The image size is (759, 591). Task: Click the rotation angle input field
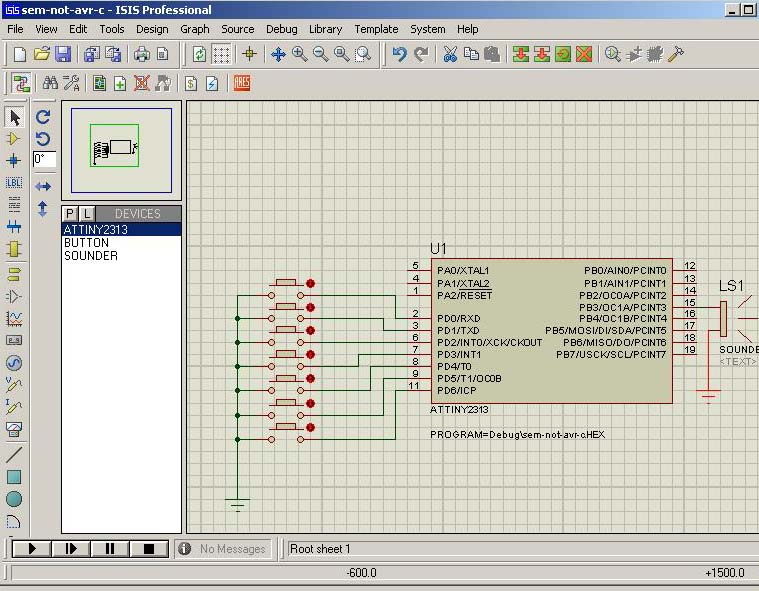(45, 159)
